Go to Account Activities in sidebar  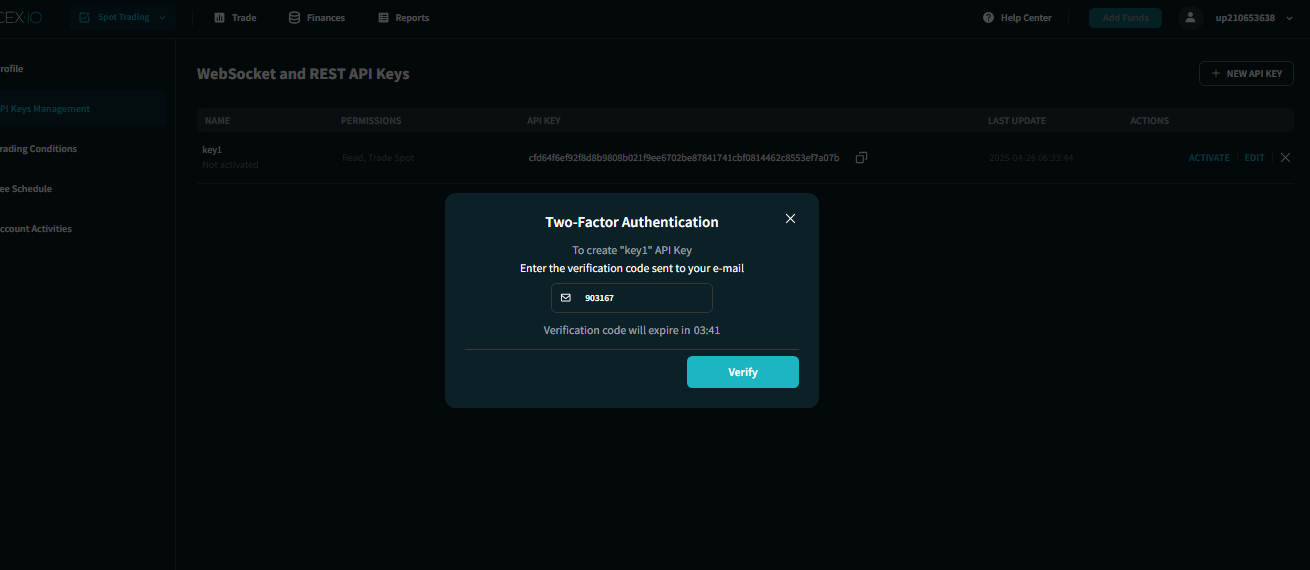click(36, 229)
